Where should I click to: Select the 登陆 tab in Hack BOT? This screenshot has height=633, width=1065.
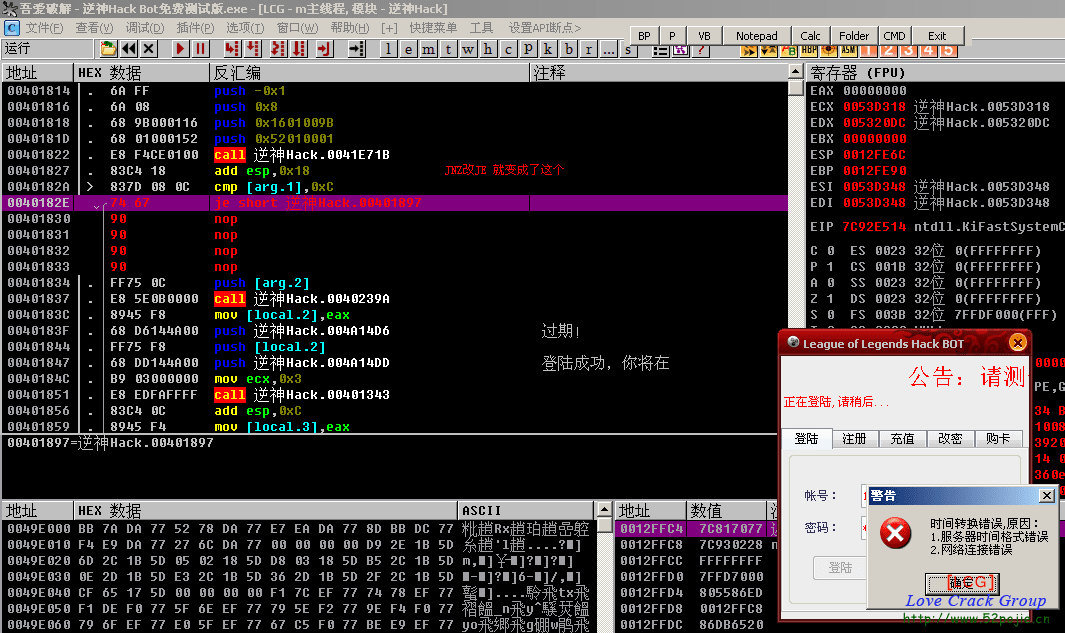pyautogui.click(x=807, y=439)
